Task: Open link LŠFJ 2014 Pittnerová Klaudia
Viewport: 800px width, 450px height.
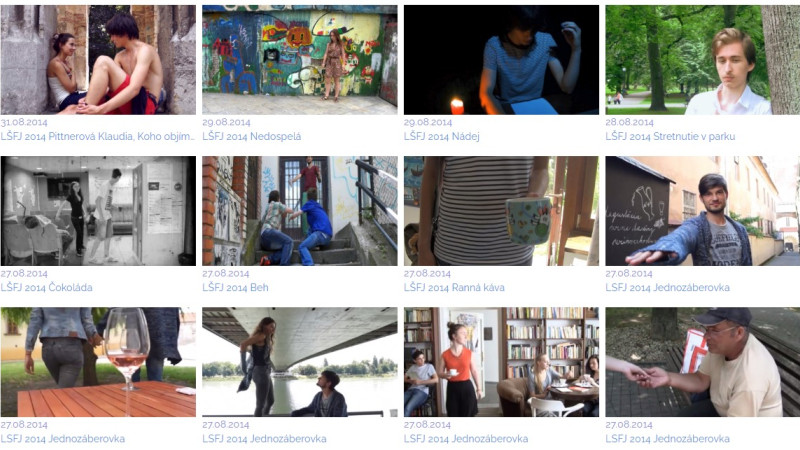Action: coord(98,136)
